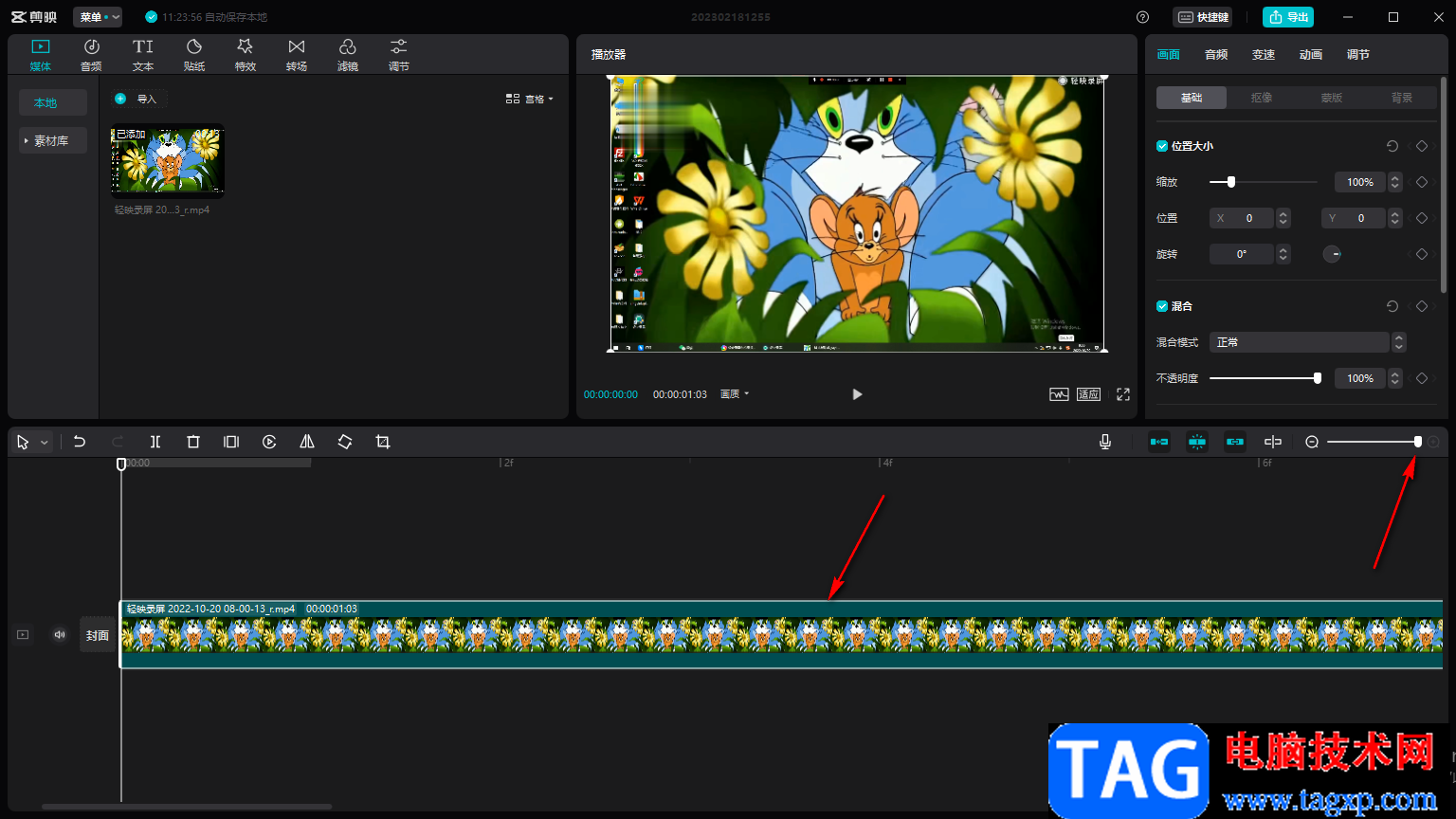Select the 蒙版 sub-tab

click(x=1332, y=98)
